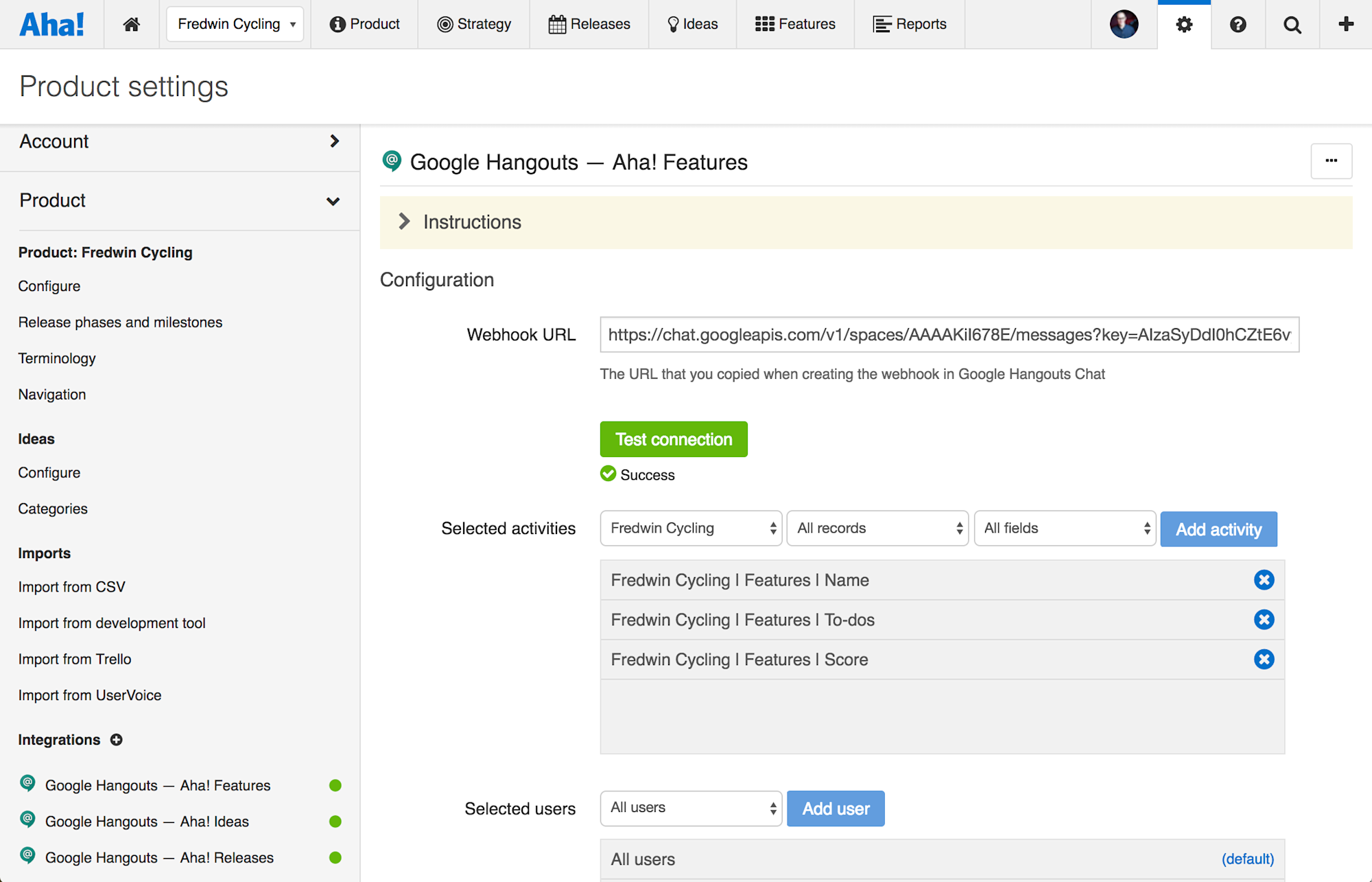Open the Reports menu
The height and width of the screenshot is (882, 1372).
910,25
